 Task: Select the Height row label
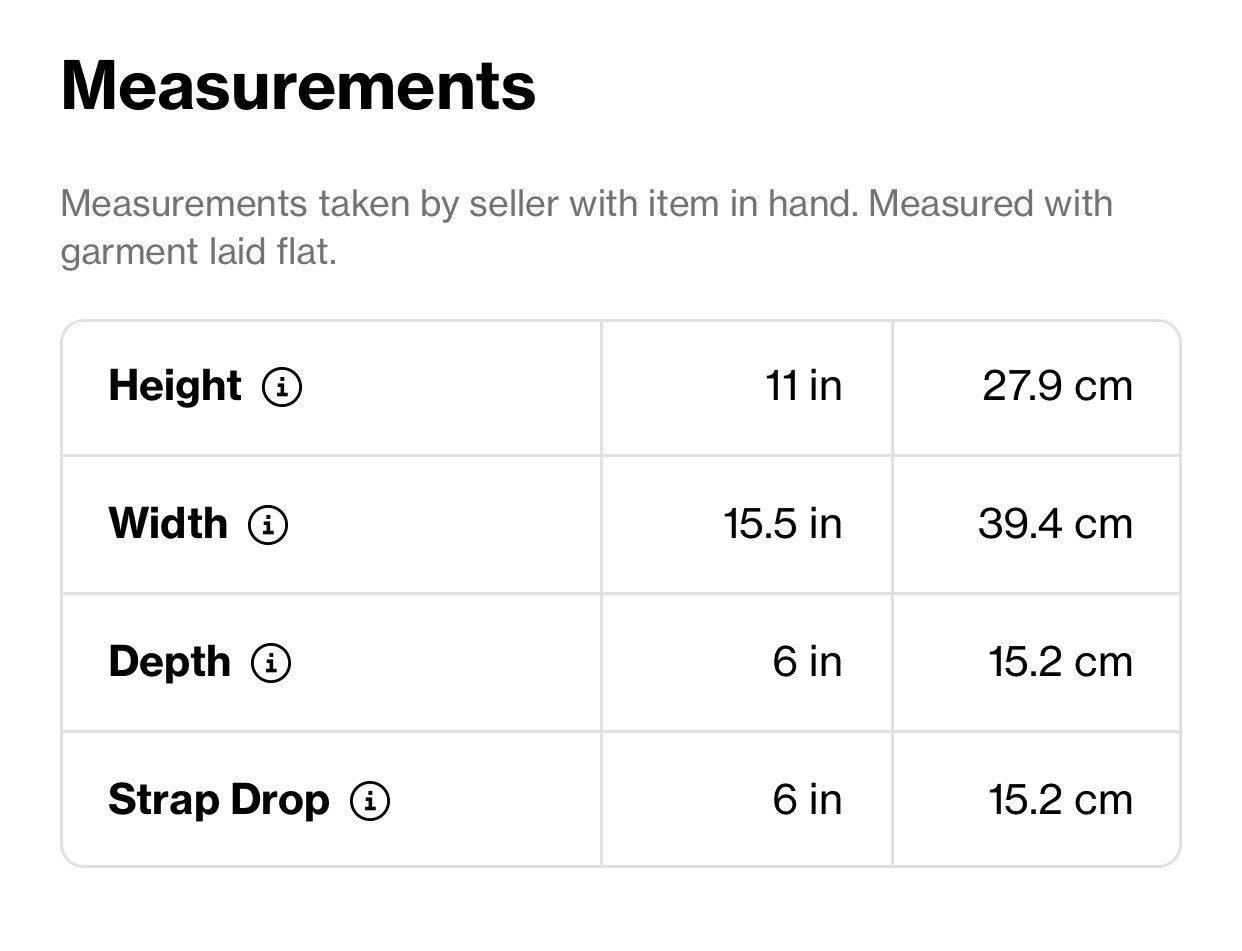175,386
